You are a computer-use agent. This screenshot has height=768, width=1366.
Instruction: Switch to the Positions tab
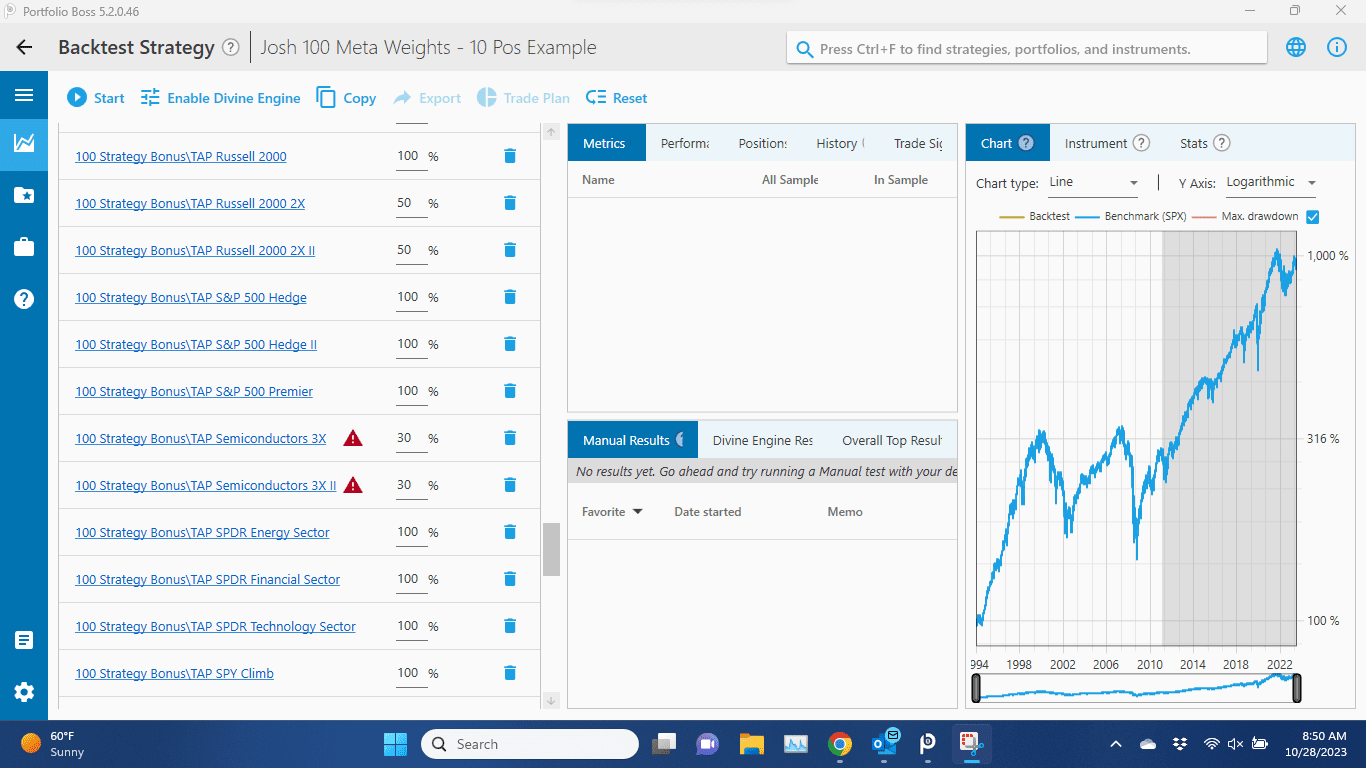point(763,143)
